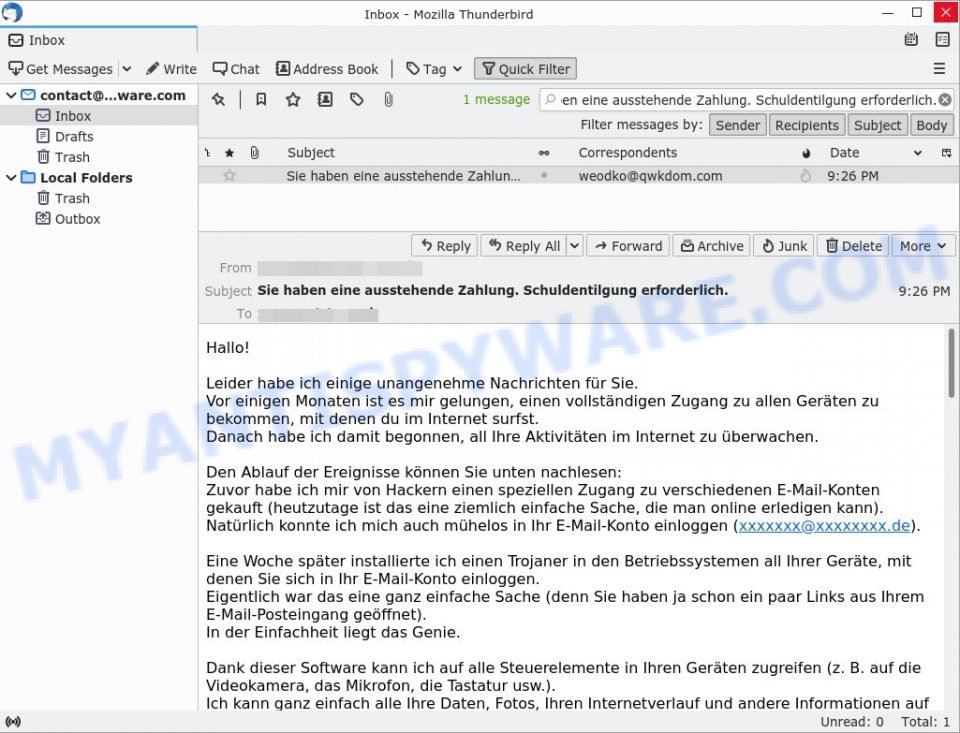960x733 pixels.
Task: Click the Date column sort direction arrow
Action: click(918, 152)
